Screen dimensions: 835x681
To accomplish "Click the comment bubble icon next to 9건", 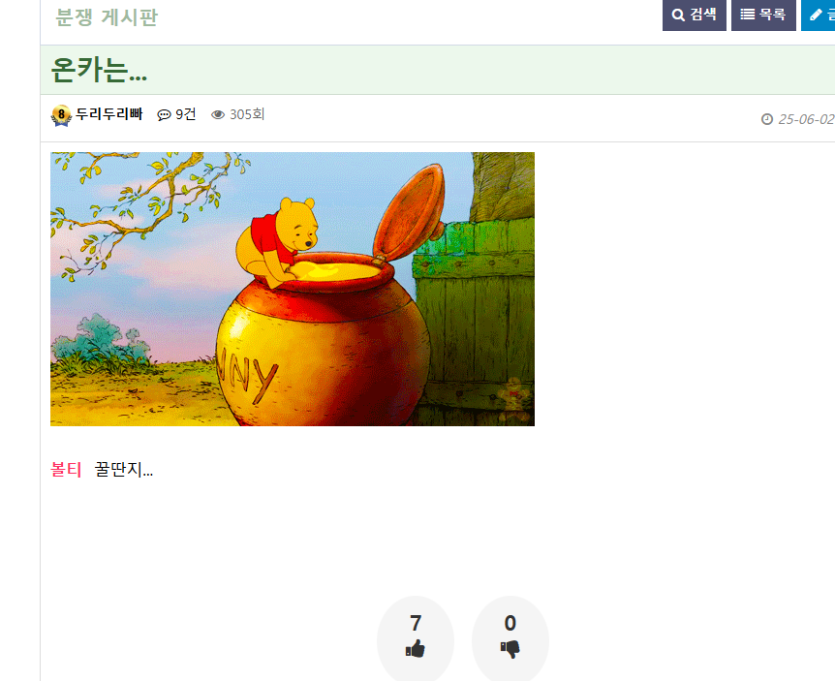I will [x=164, y=115].
